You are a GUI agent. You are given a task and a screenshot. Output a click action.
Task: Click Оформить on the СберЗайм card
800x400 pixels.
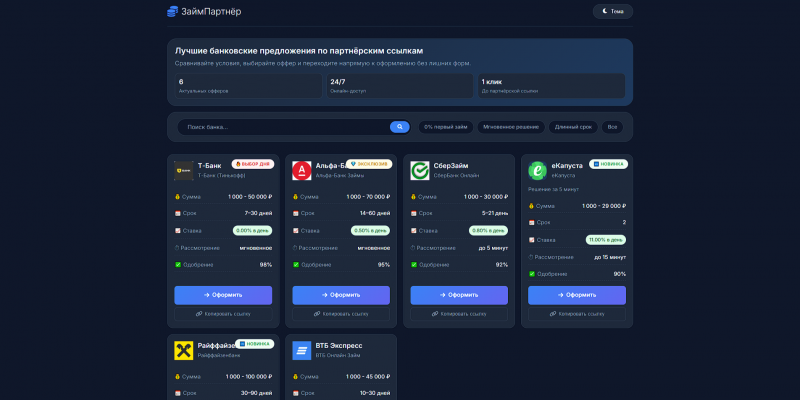459,295
